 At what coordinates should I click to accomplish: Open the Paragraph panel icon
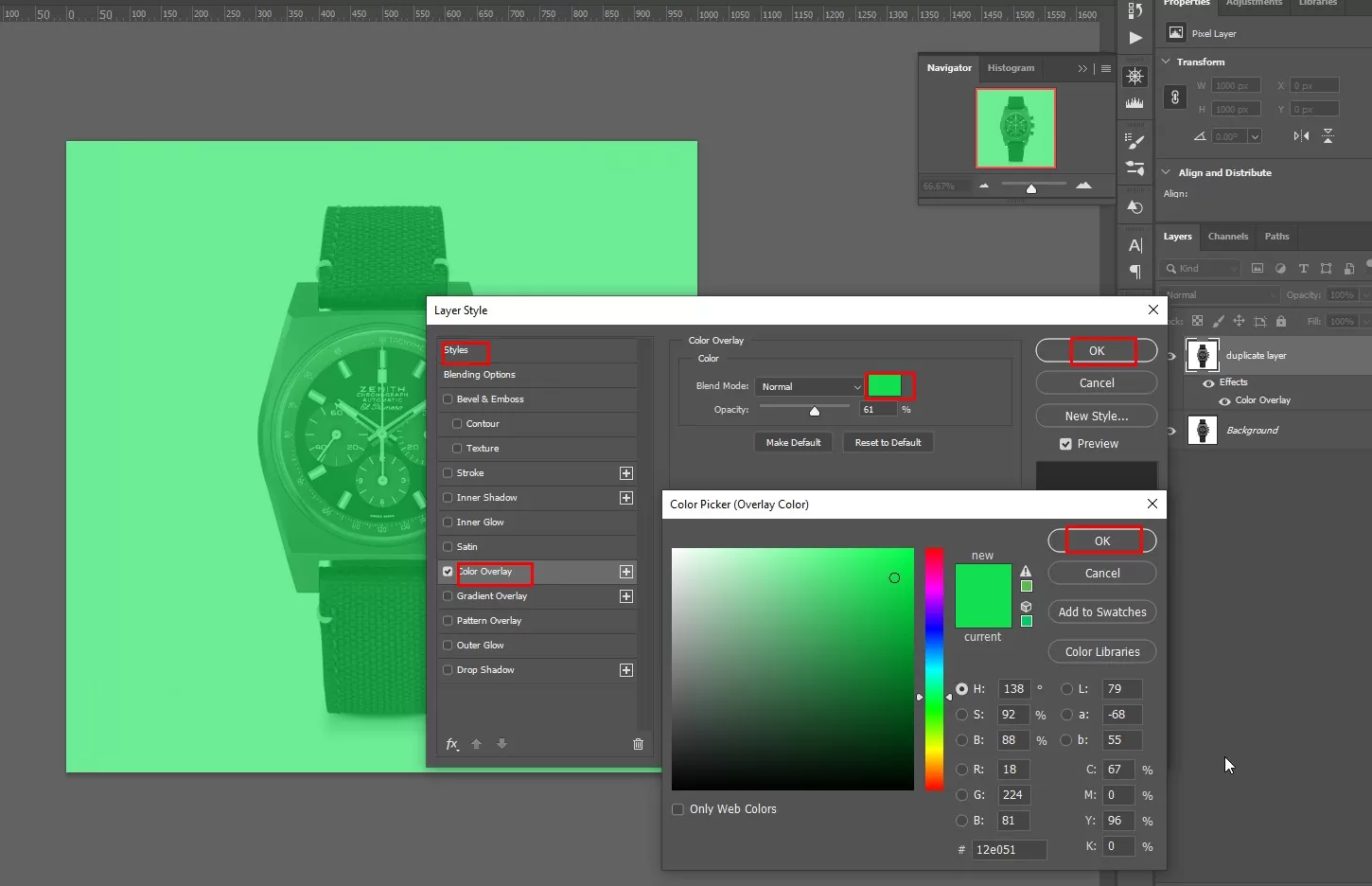1135,272
